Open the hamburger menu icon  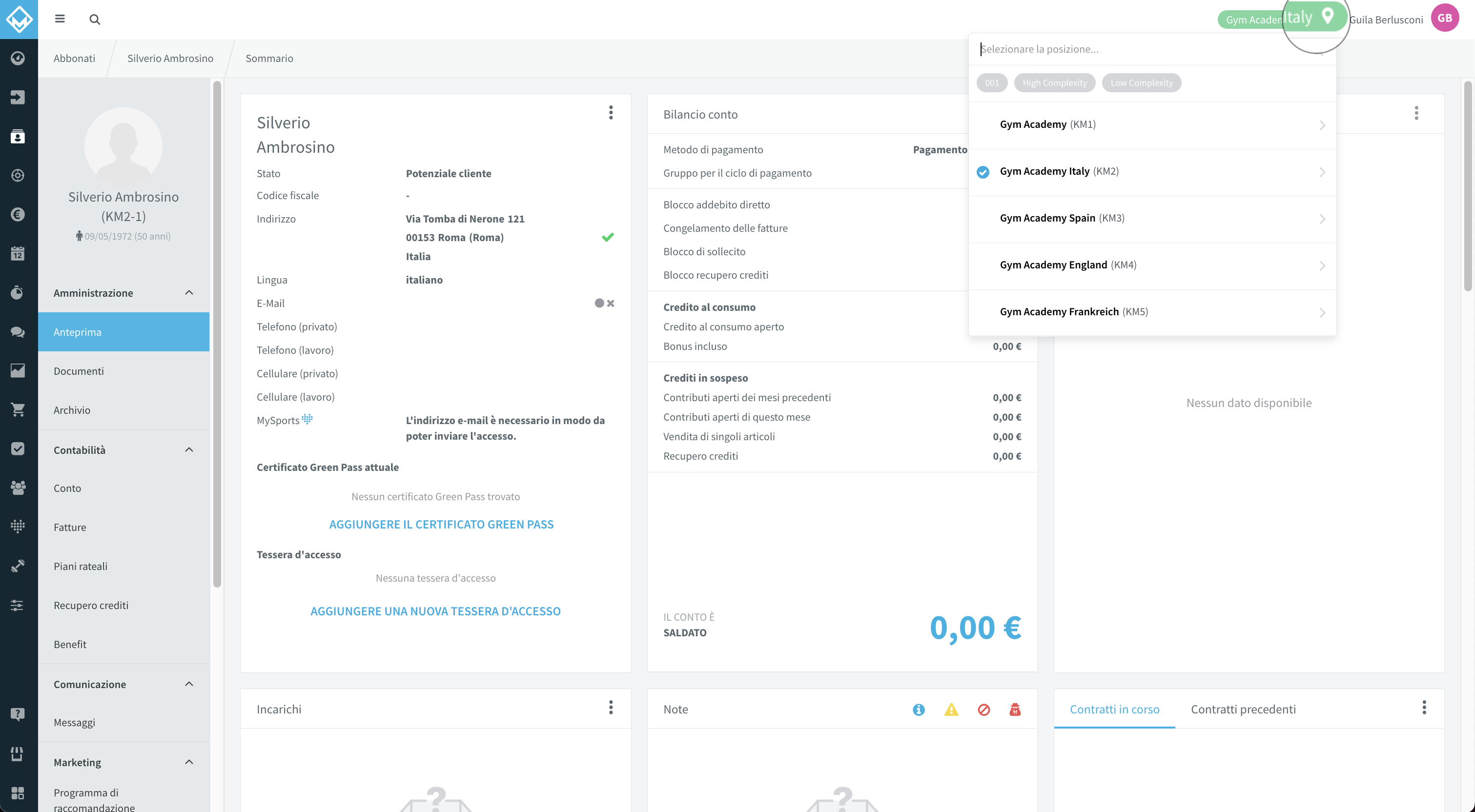(x=60, y=19)
